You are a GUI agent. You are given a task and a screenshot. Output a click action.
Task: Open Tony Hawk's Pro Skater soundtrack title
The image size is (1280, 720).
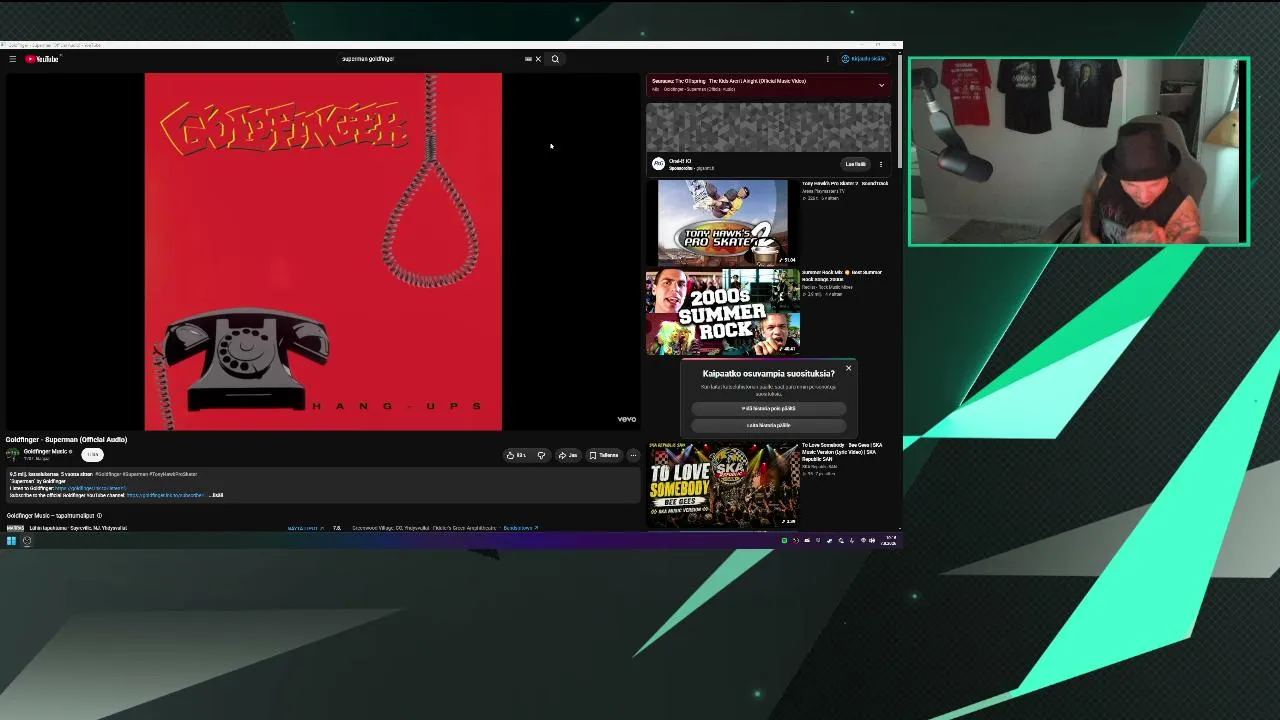coord(845,185)
